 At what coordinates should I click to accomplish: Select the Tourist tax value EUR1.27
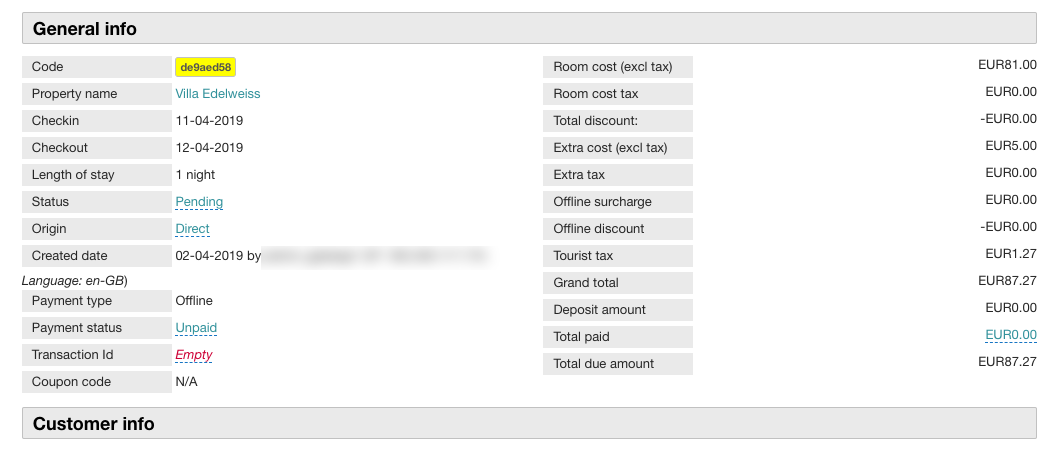1011,255
